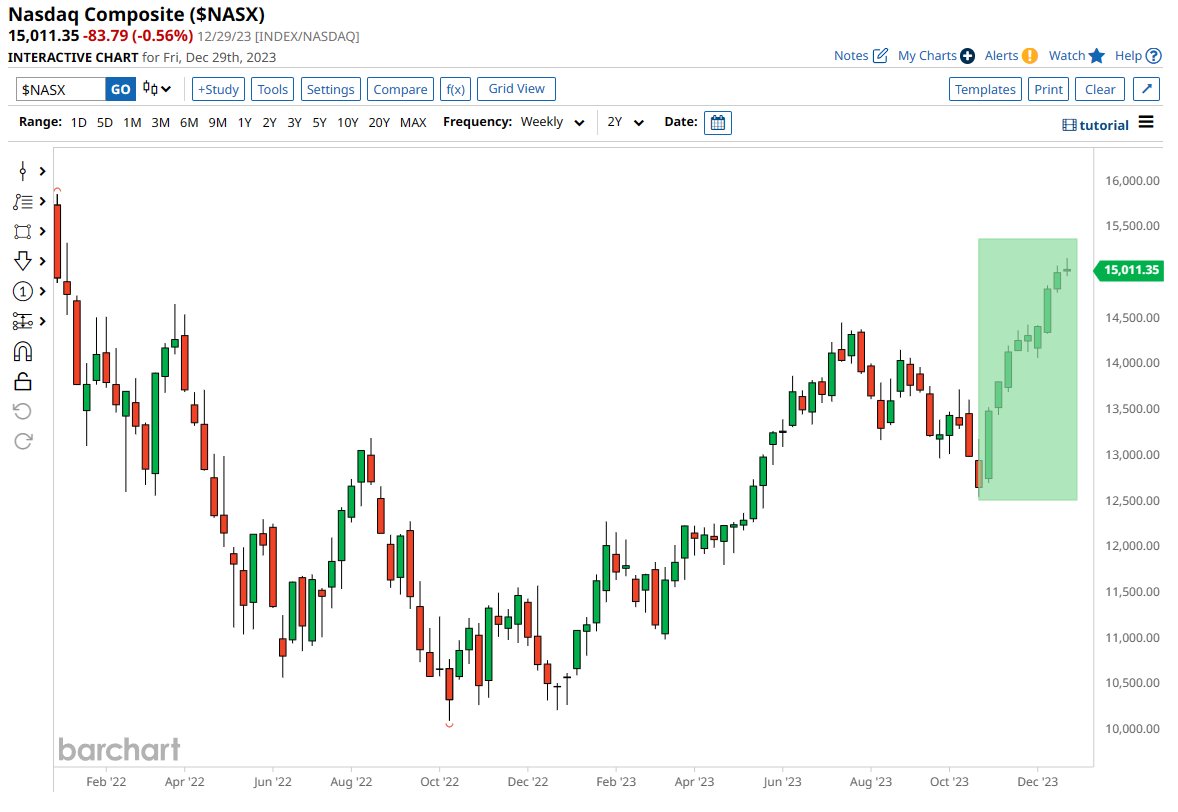Viewport: 1178px width, 812px height.
Task: Print the chart
Action: (1048, 89)
